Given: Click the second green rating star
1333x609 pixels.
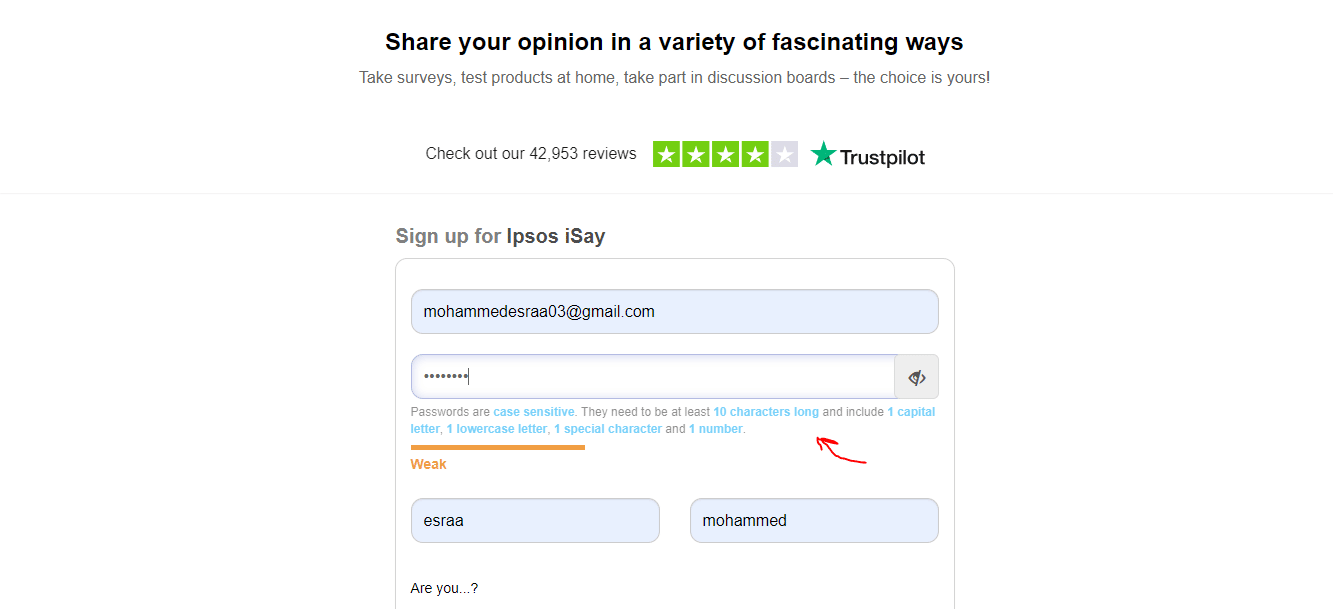Looking at the screenshot, I should click(696, 154).
